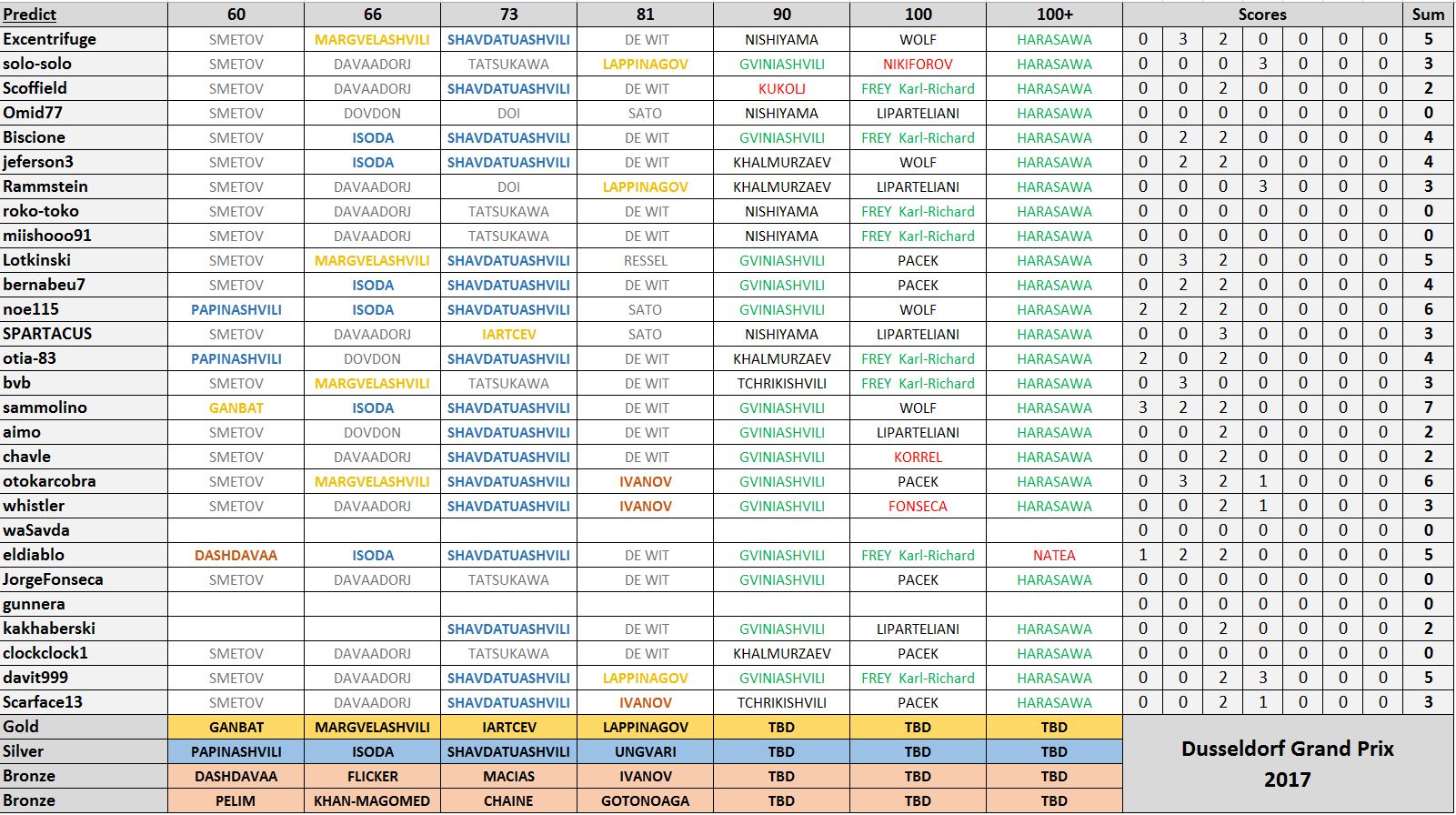The image size is (1456, 815).
Task: Click the otokarcobra name cell
Action: (x=84, y=481)
